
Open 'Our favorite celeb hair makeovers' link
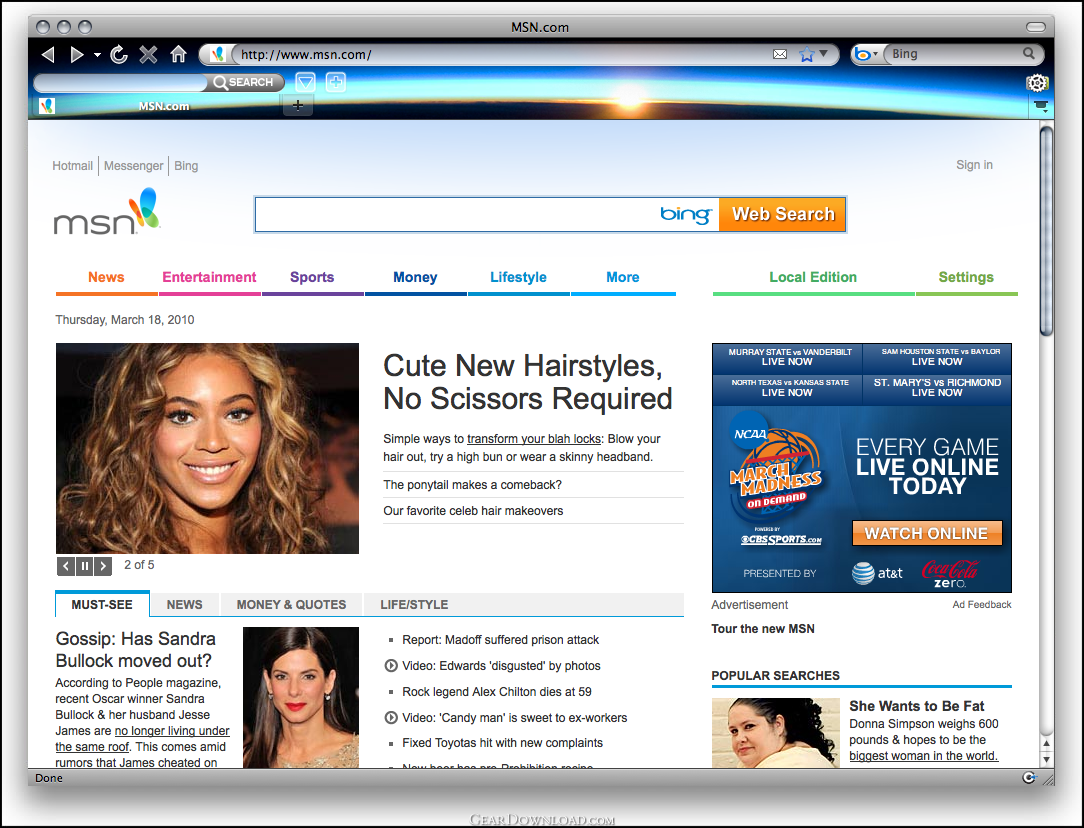473,511
